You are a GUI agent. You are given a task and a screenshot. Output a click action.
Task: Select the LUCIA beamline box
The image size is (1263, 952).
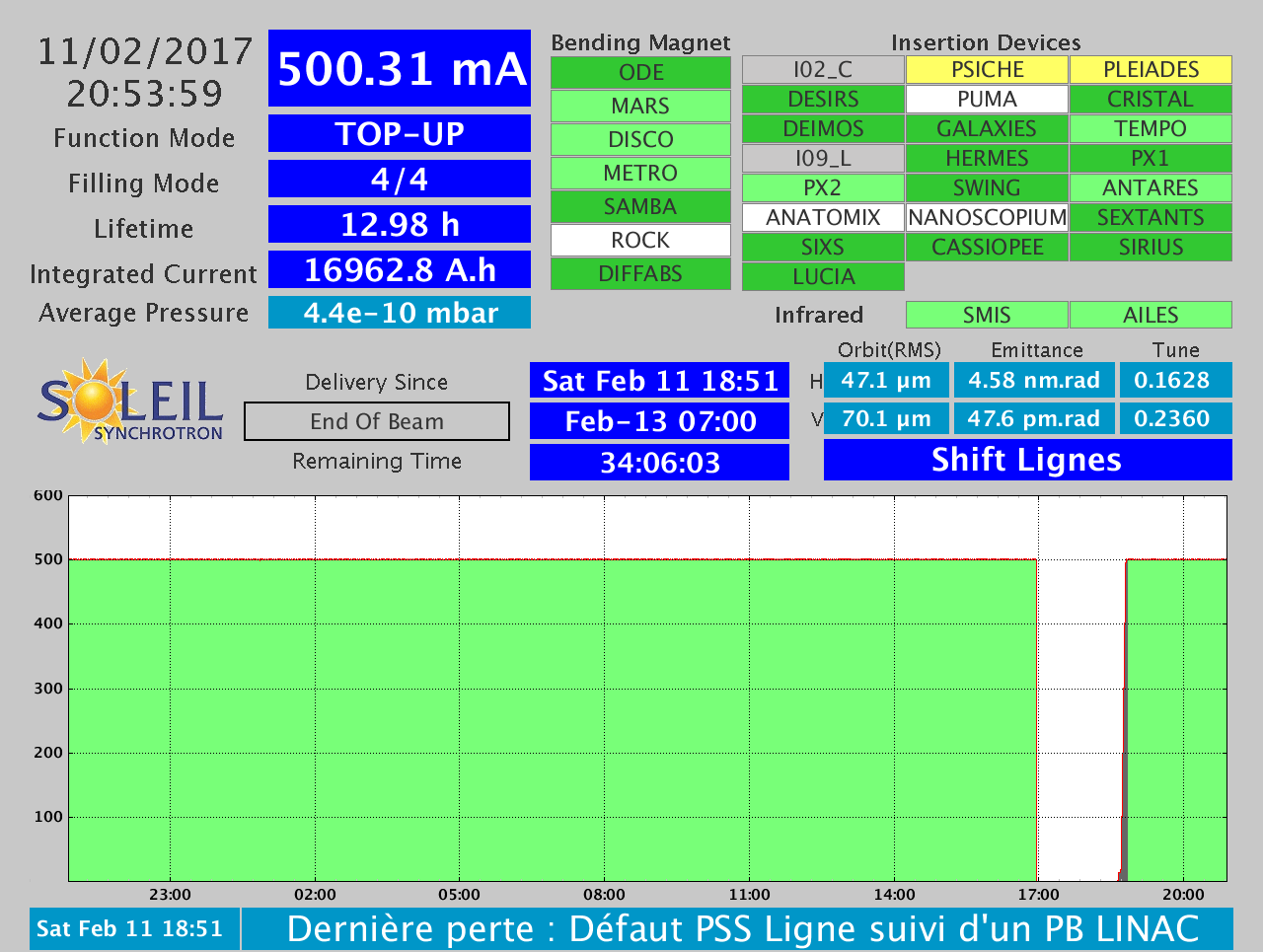(823, 276)
